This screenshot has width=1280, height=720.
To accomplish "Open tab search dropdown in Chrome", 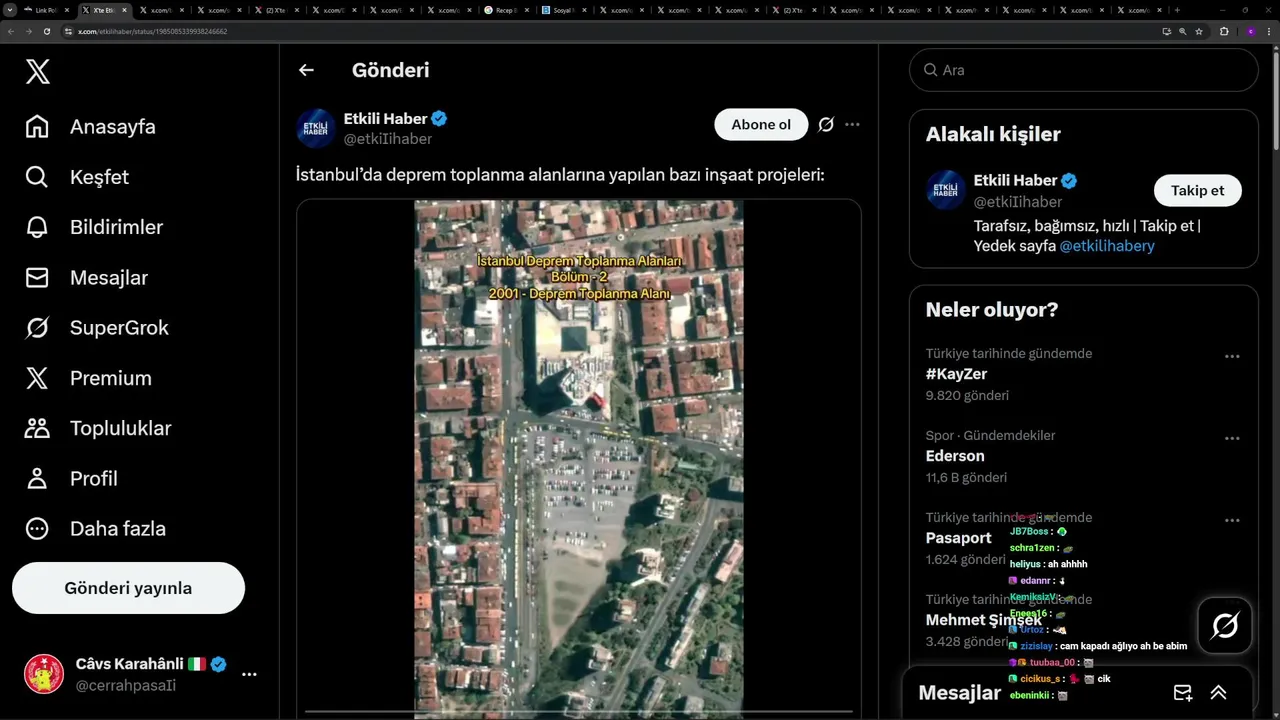I will tap(10, 10).
